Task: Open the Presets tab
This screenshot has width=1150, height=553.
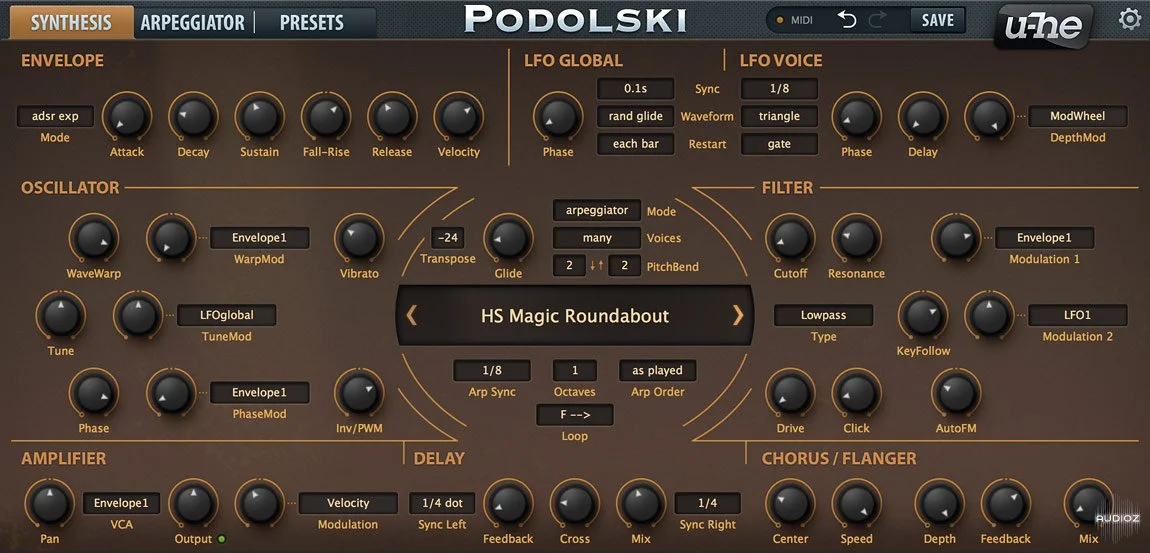Action: (x=312, y=22)
